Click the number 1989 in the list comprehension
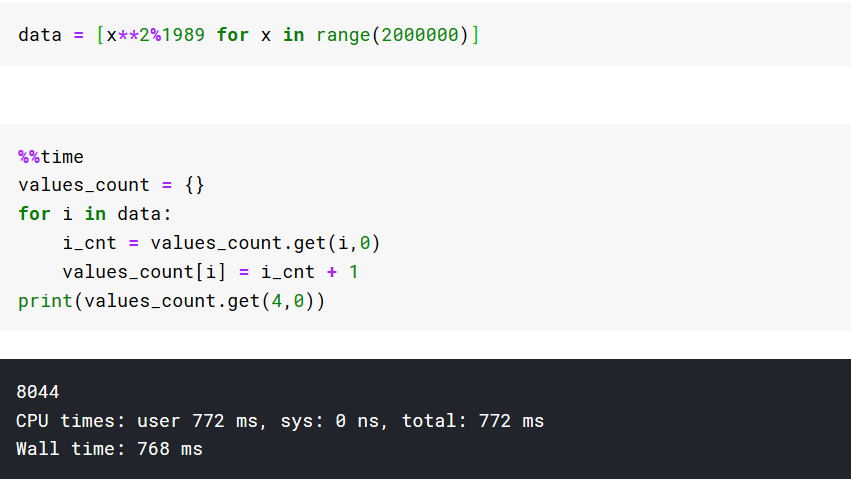Screen dimensions: 851x479 (x=184, y=35)
